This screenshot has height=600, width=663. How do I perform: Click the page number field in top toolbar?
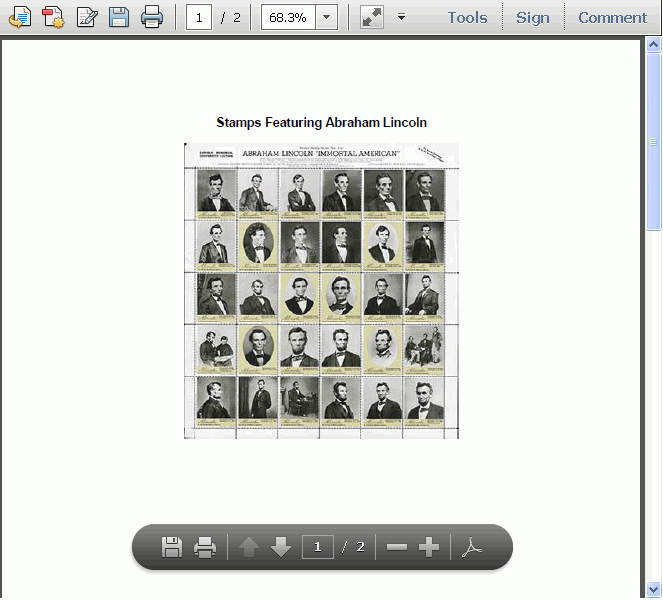pyautogui.click(x=199, y=17)
